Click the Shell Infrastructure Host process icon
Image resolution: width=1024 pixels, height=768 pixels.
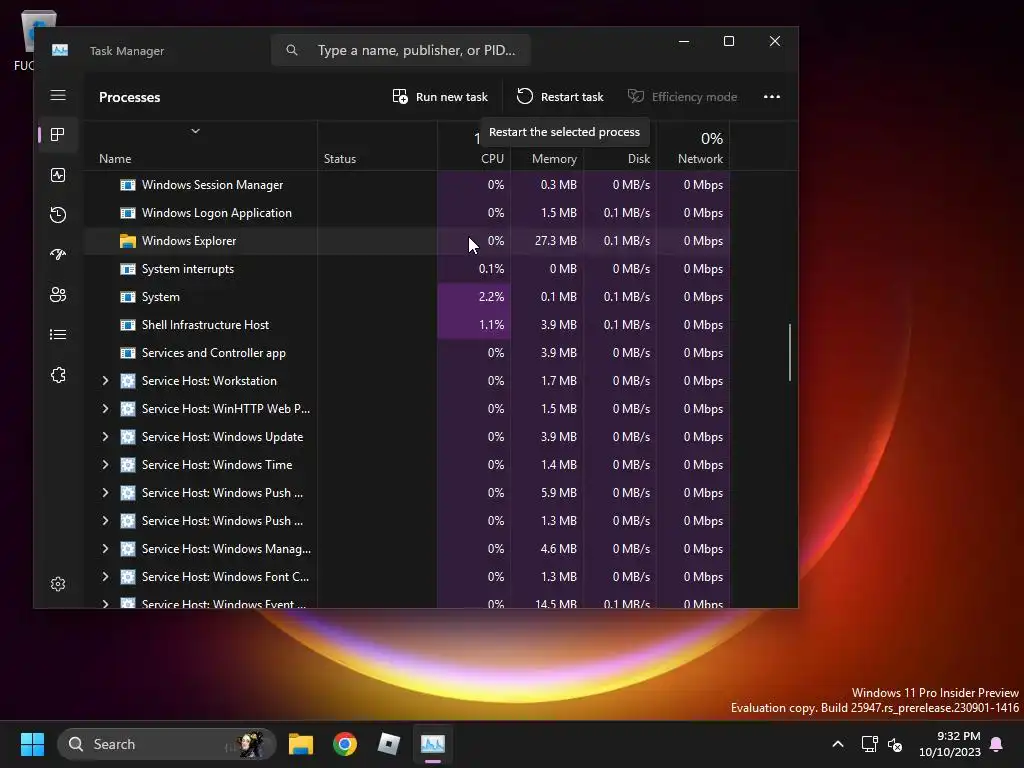pyautogui.click(x=128, y=325)
